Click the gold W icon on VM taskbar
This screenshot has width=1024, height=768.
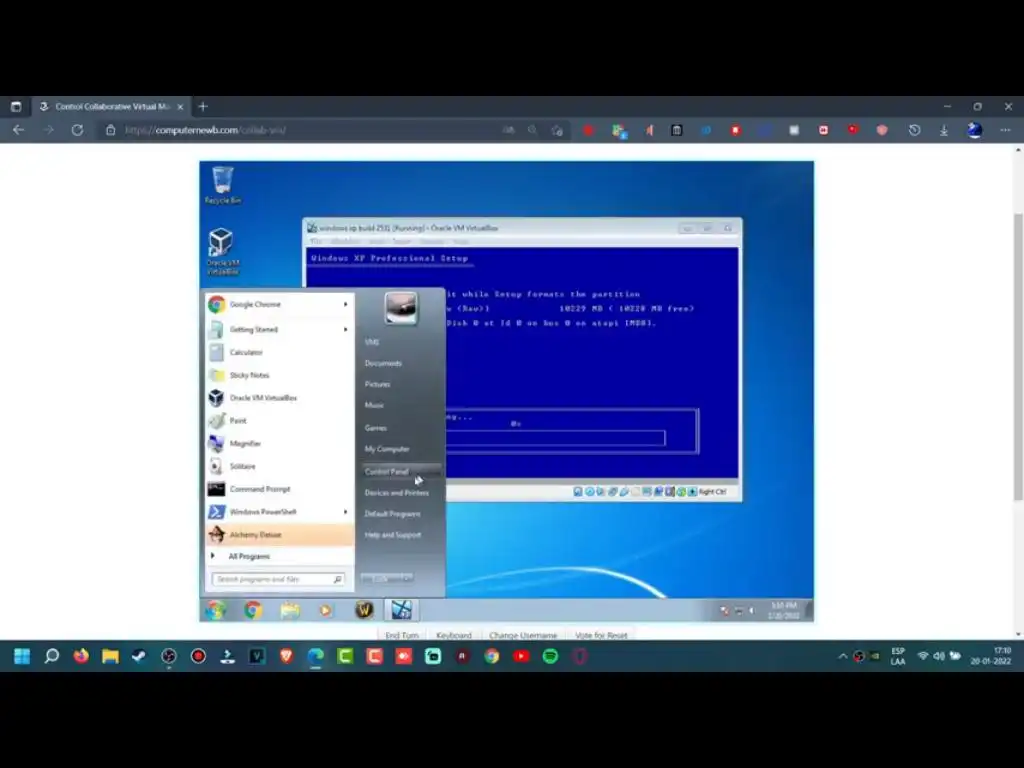[364, 610]
